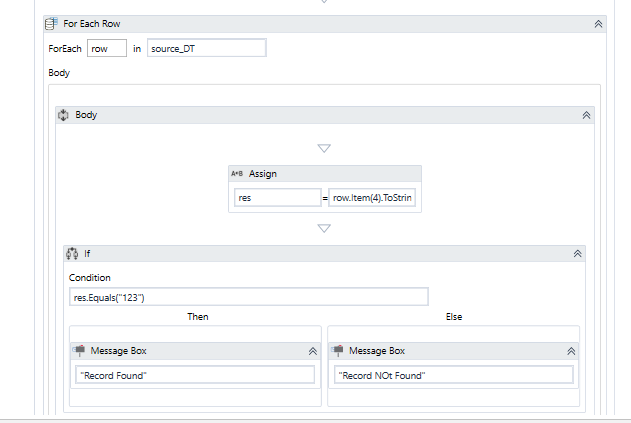Click the If activity icon
The width and height of the screenshot is (631, 423).
pyautogui.click(x=72, y=254)
